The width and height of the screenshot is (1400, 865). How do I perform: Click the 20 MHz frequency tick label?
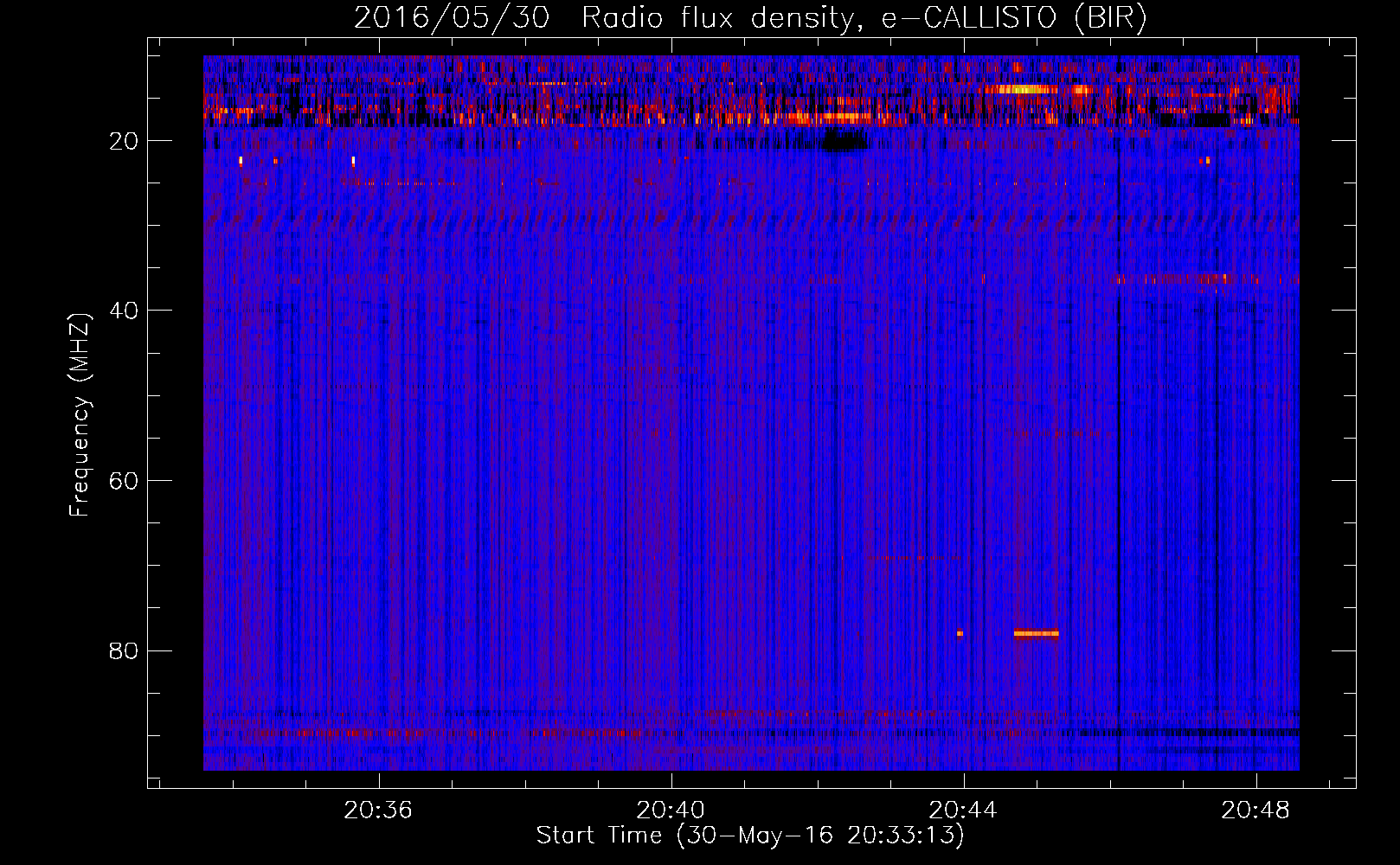124,141
